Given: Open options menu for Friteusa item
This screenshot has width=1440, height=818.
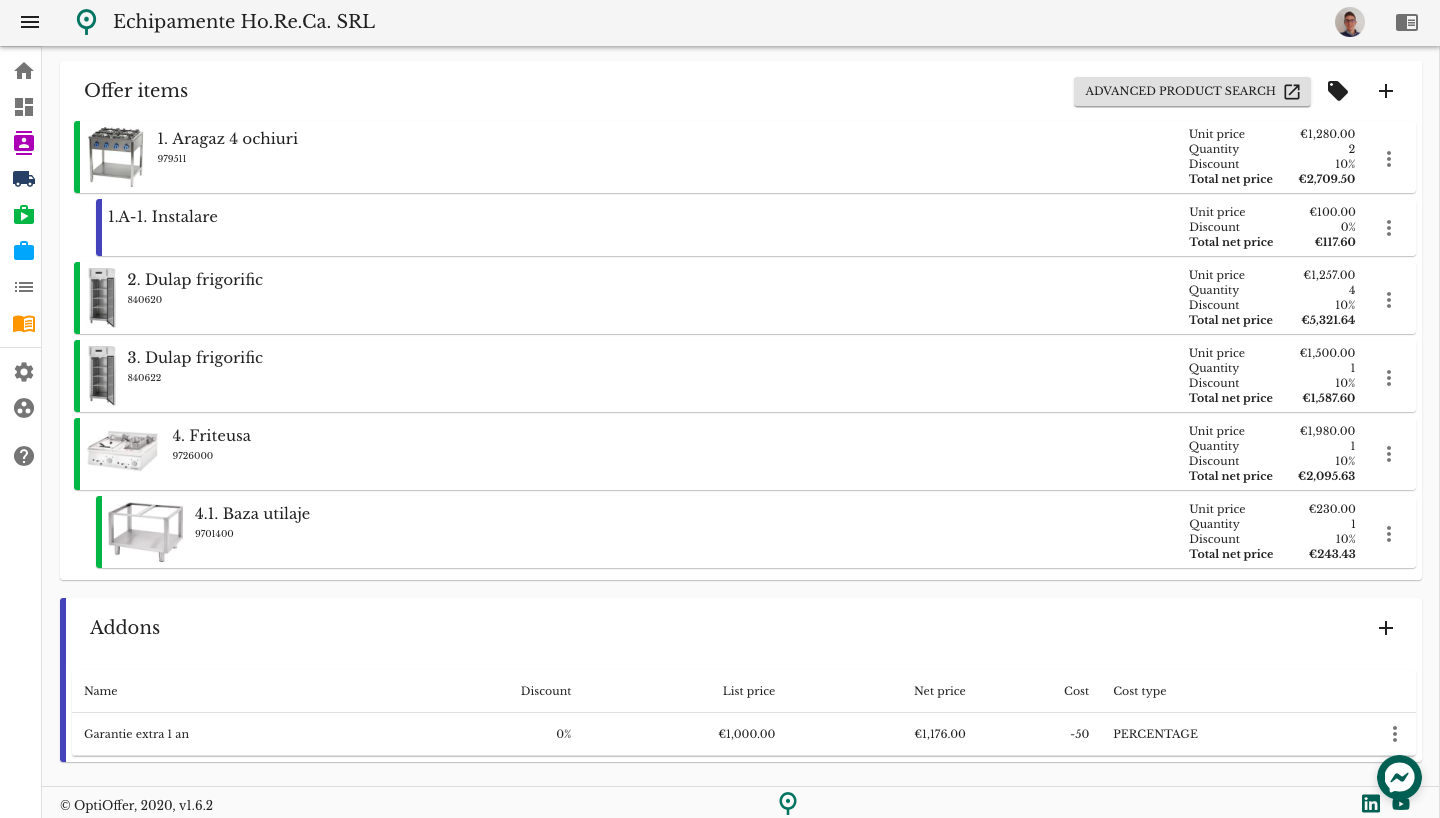Looking at the screenshot, I should (x=1389, y=454).
